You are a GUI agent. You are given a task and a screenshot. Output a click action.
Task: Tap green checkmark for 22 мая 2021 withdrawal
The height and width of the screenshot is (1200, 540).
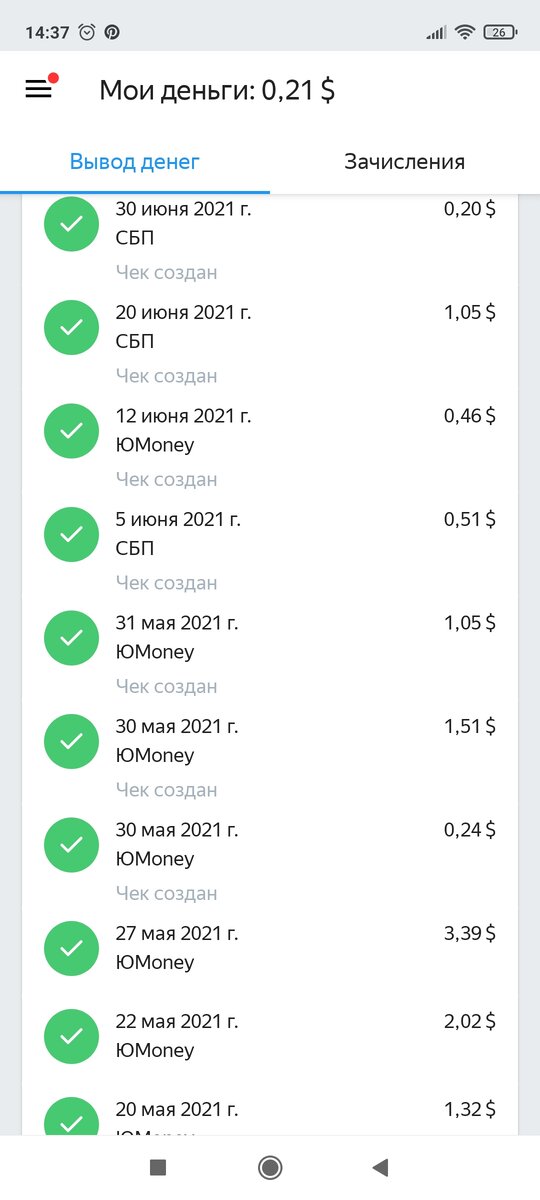point(71,1036)
